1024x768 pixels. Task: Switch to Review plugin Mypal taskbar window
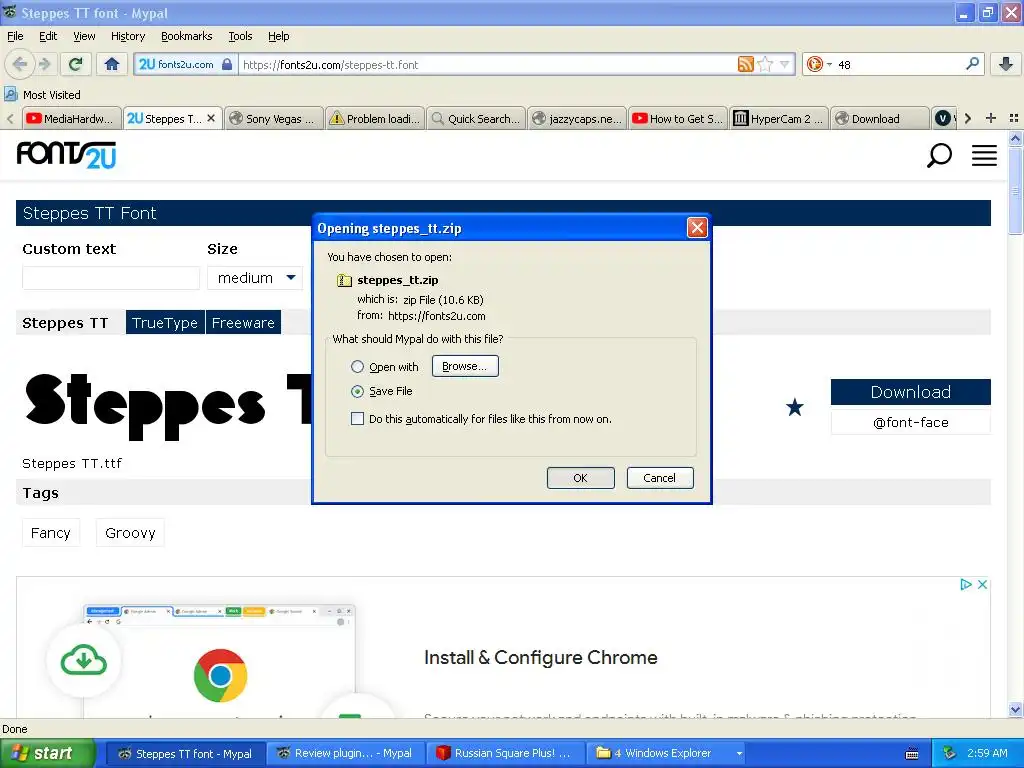[x=346, y=753]
